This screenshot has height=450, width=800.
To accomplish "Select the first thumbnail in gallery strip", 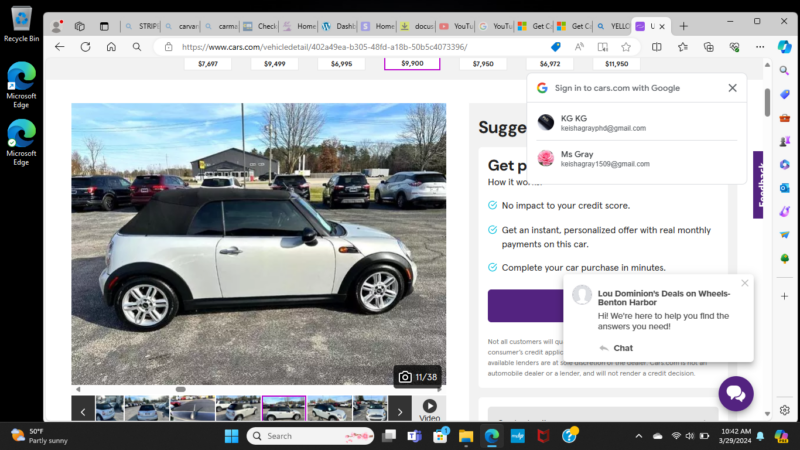I will tap(110, 409).
